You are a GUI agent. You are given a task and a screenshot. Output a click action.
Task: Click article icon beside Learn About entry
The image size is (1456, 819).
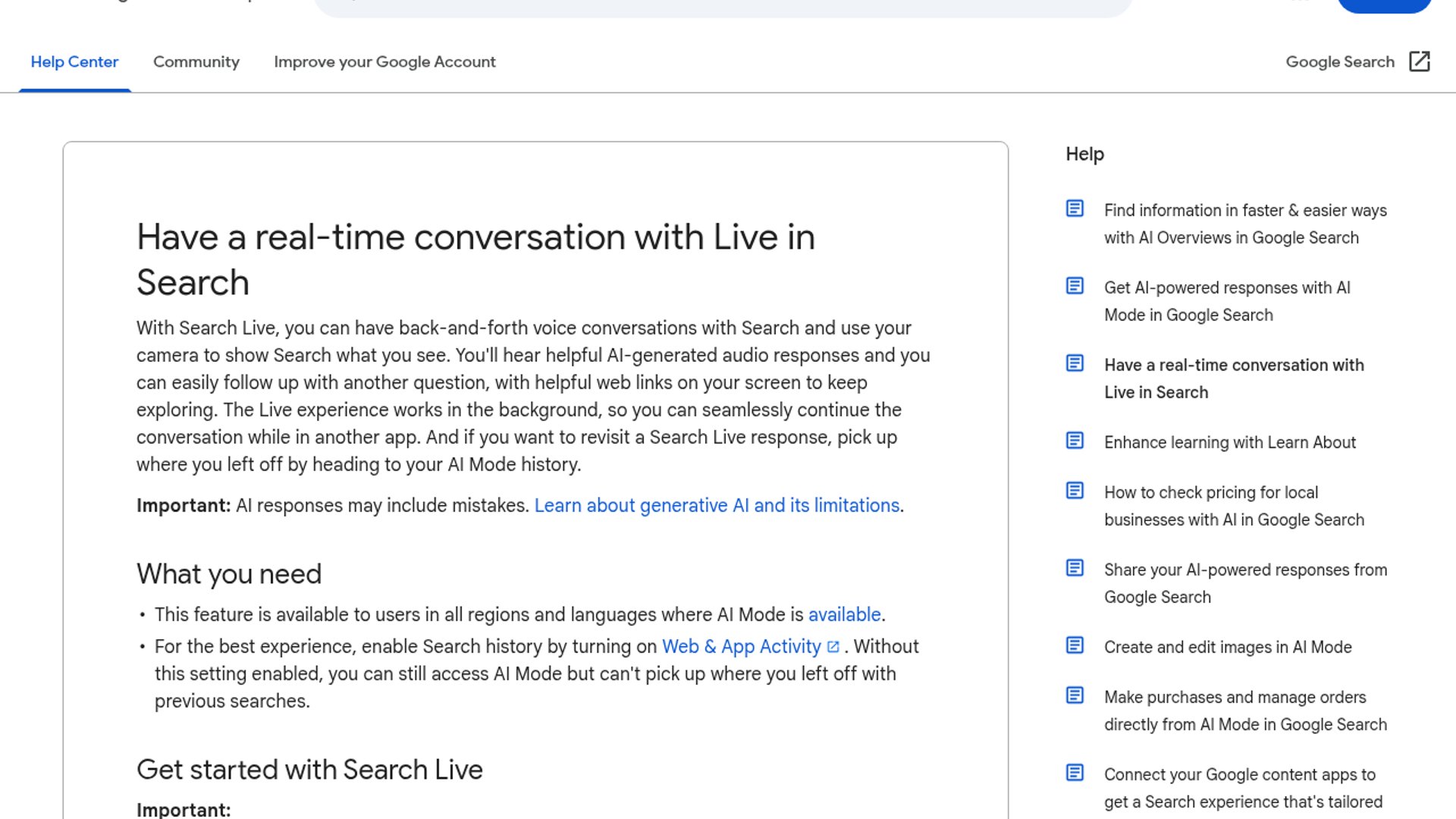(x=1075, y=441)
